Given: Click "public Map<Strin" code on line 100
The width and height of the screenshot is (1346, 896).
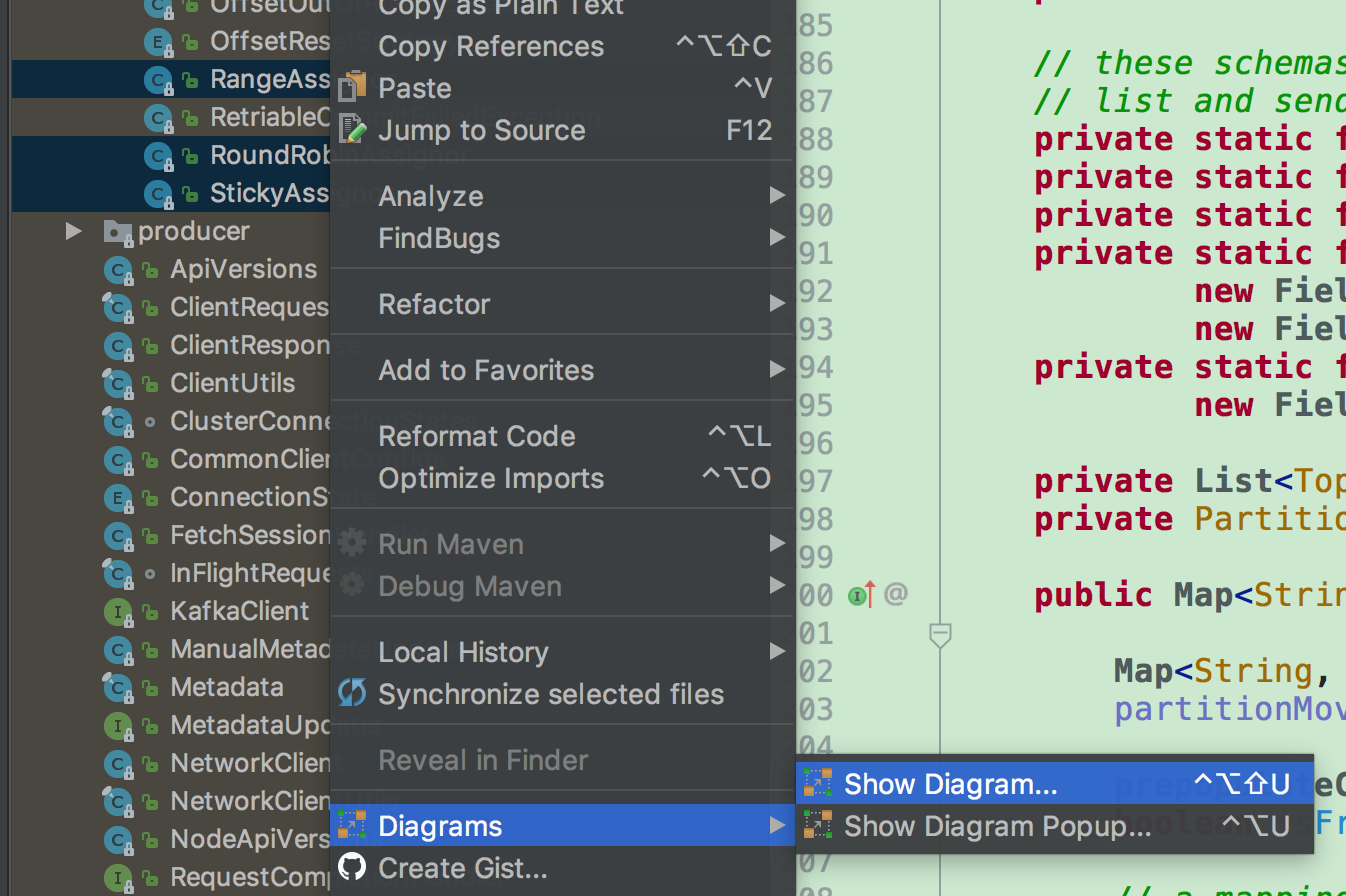Looking at the screenshot, I should (1190, 595).
